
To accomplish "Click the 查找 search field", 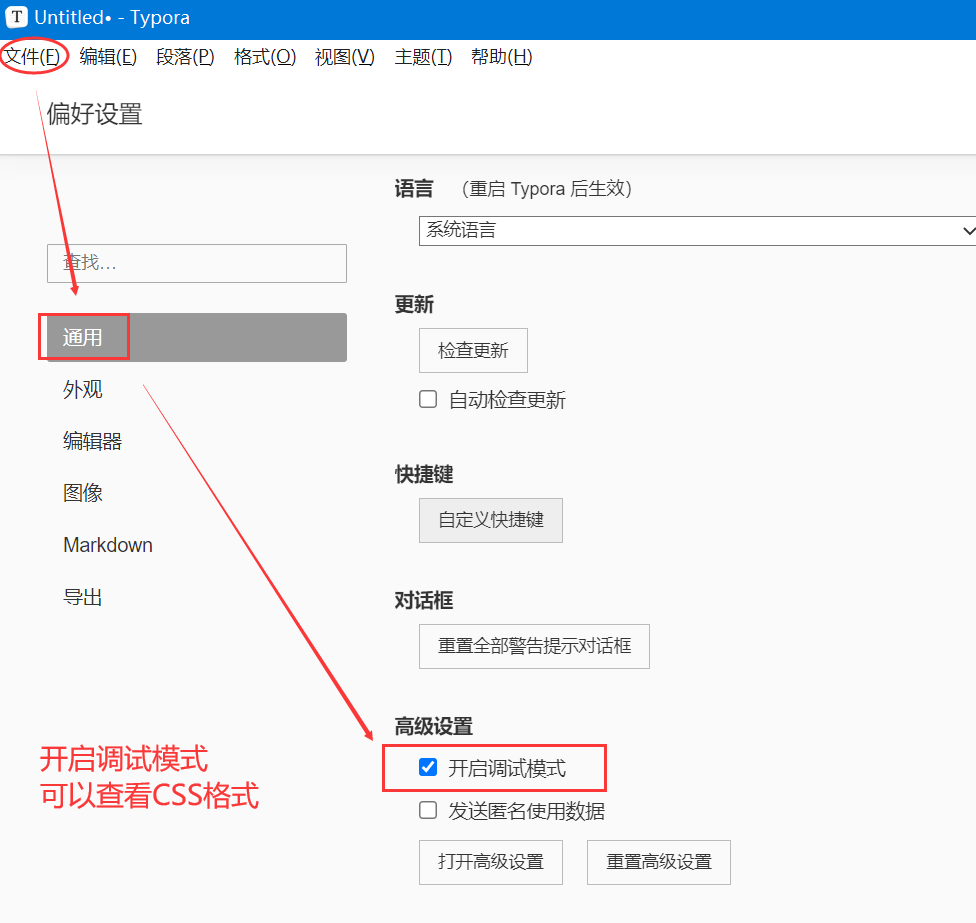I will tap(197, 263).
